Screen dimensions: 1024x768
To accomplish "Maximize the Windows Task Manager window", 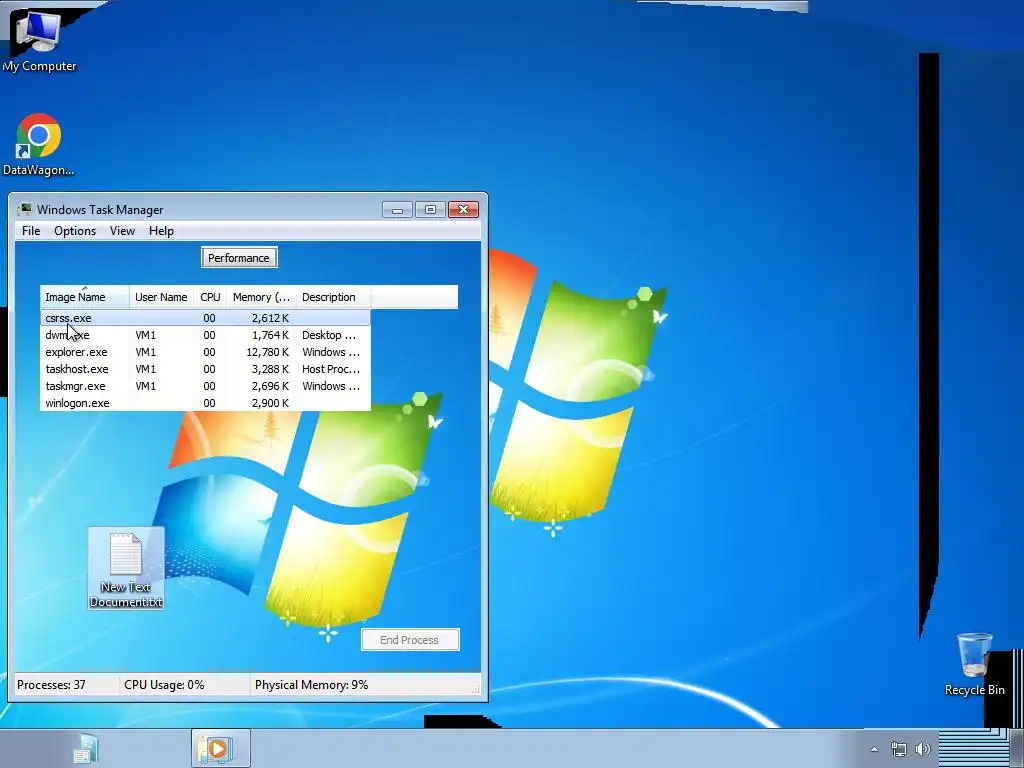I will pyautogui.click(x=430, y=210).
